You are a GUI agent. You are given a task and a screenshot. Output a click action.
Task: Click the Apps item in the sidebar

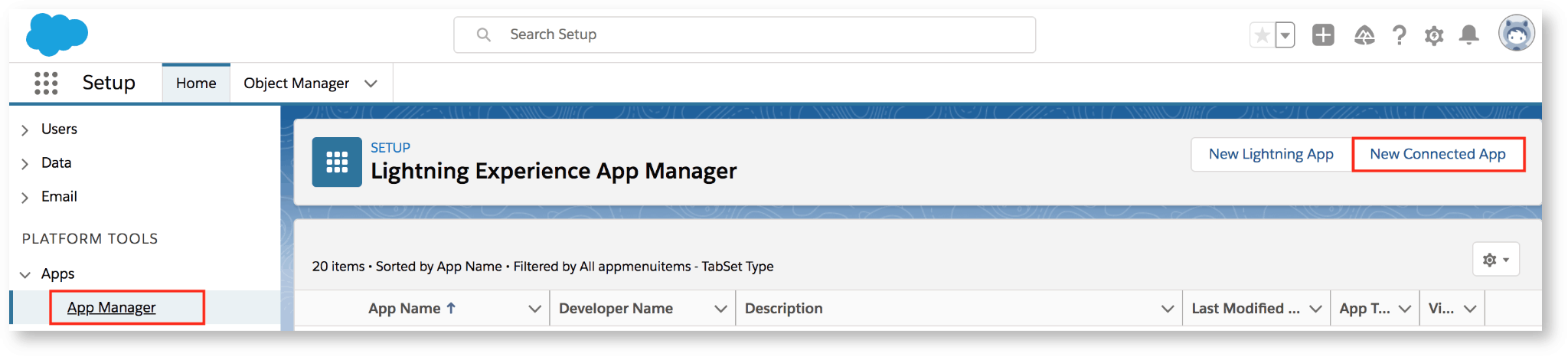(x=57, y=273)
